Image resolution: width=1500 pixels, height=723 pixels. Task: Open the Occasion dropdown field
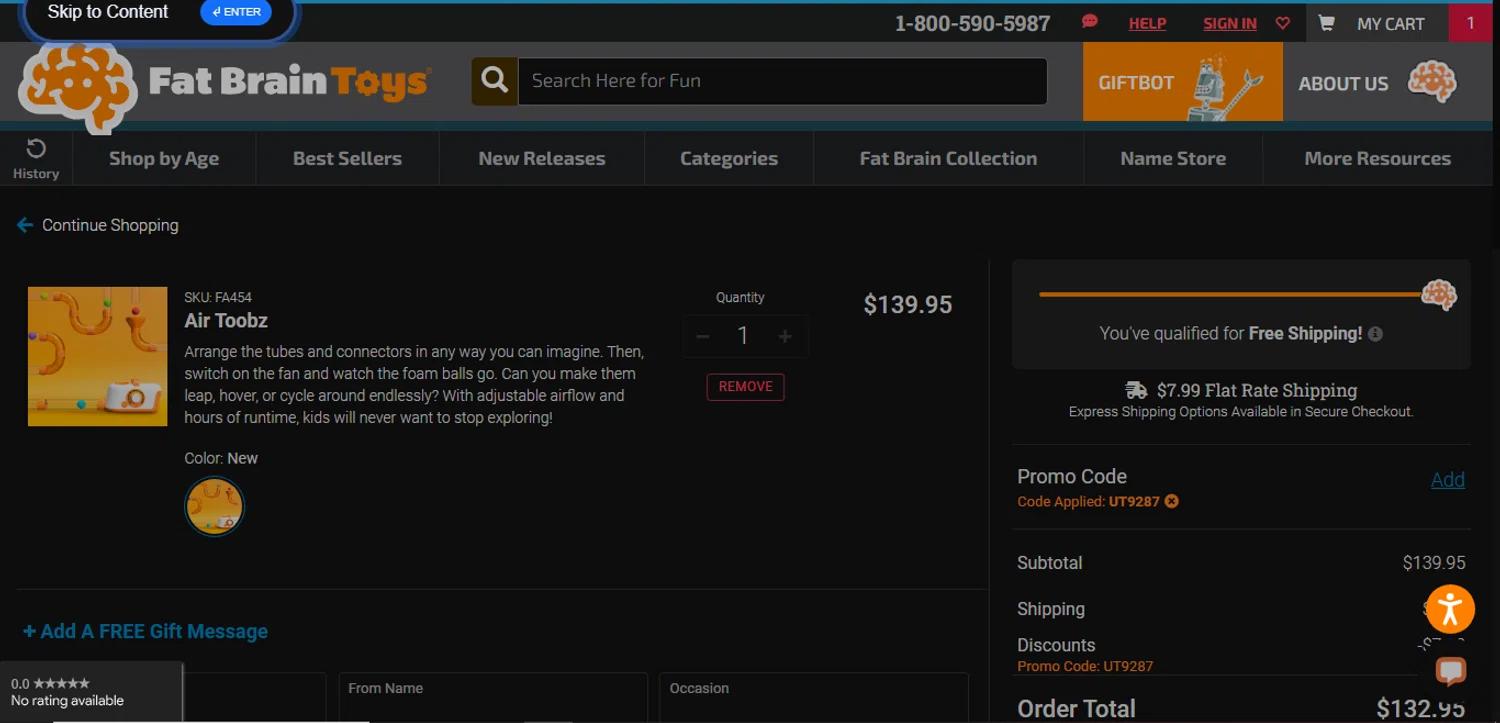tap(813, 697)
